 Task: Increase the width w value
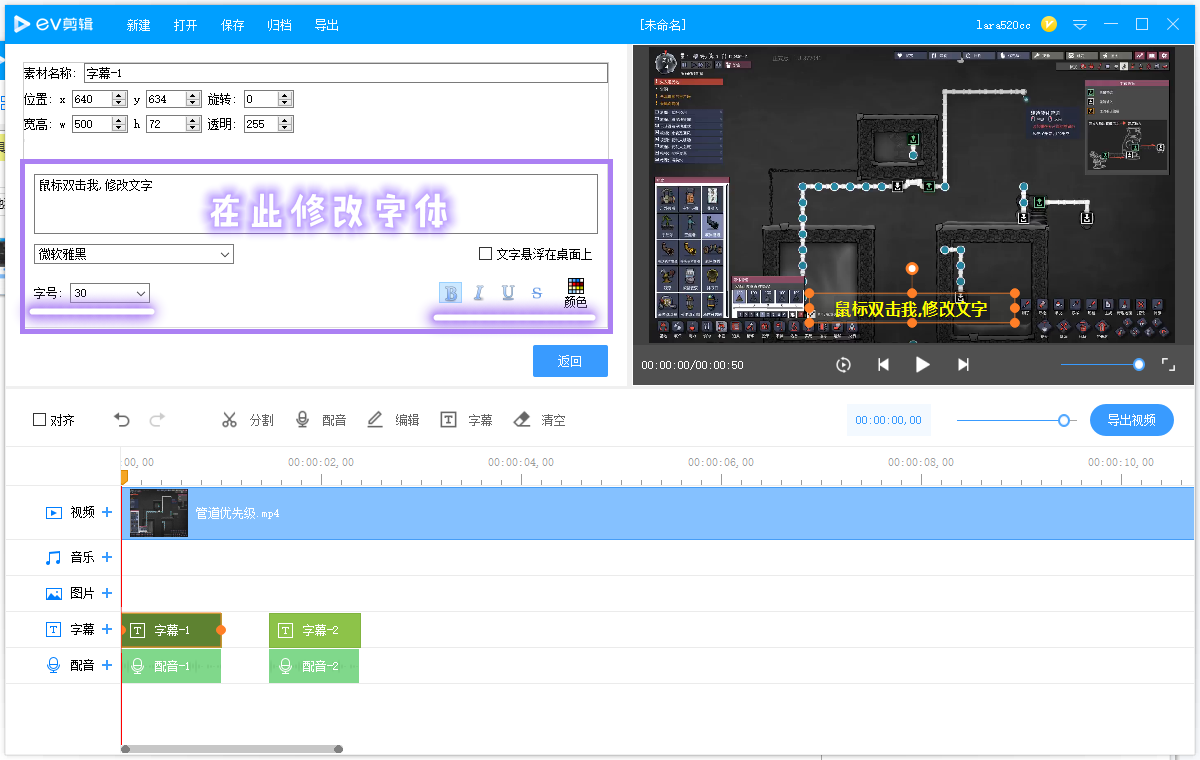[x=120, y=120]
